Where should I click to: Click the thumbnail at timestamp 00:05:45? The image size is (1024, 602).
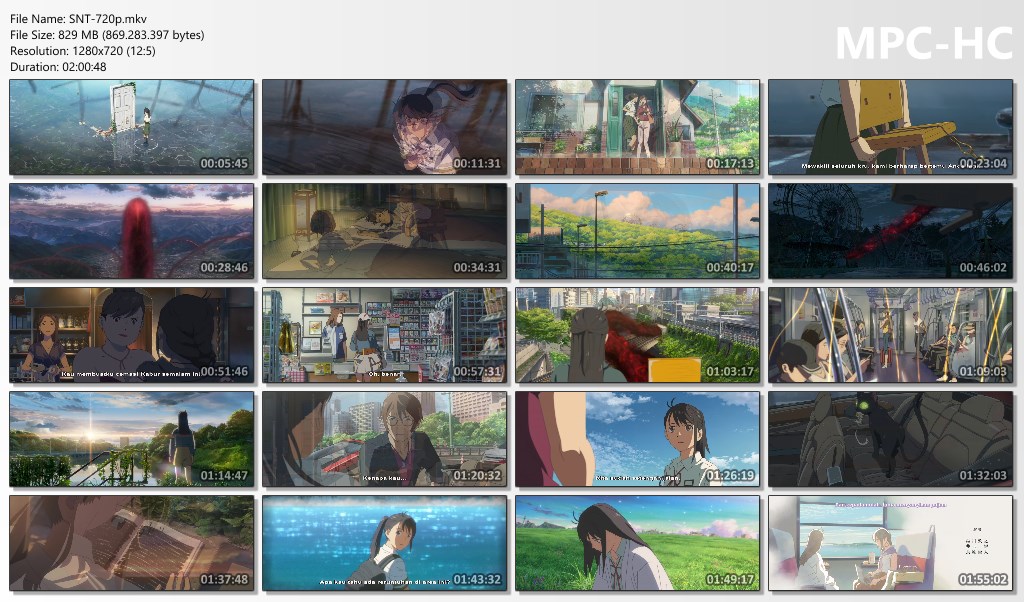click(131, 127)
